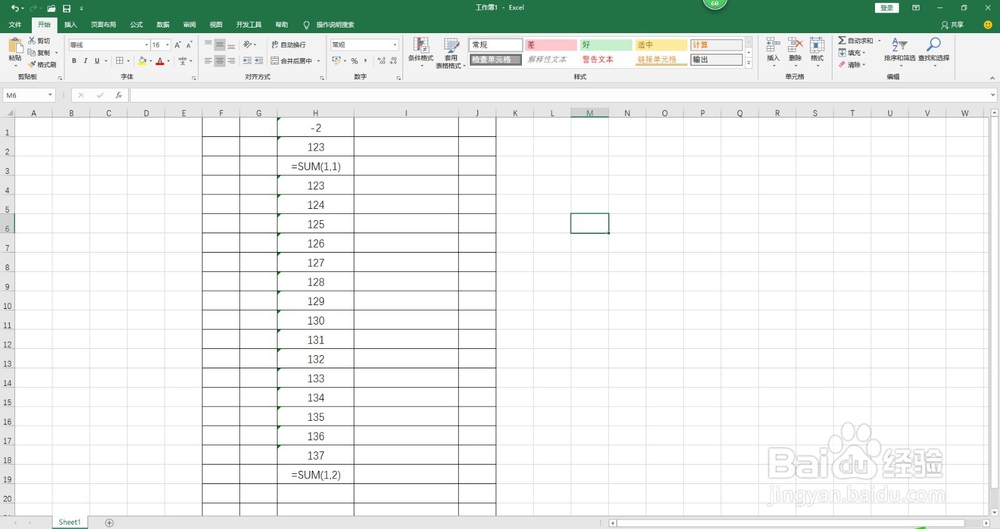This screenshot has height=529, width=1000.
Task: Open the font size 16 dropdown
Action: (168, 45)
